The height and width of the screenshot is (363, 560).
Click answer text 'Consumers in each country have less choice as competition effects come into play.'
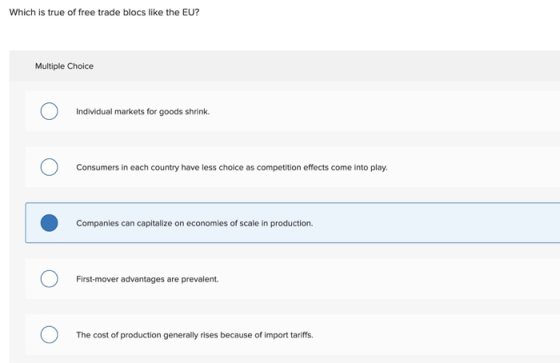coord(232,168)
